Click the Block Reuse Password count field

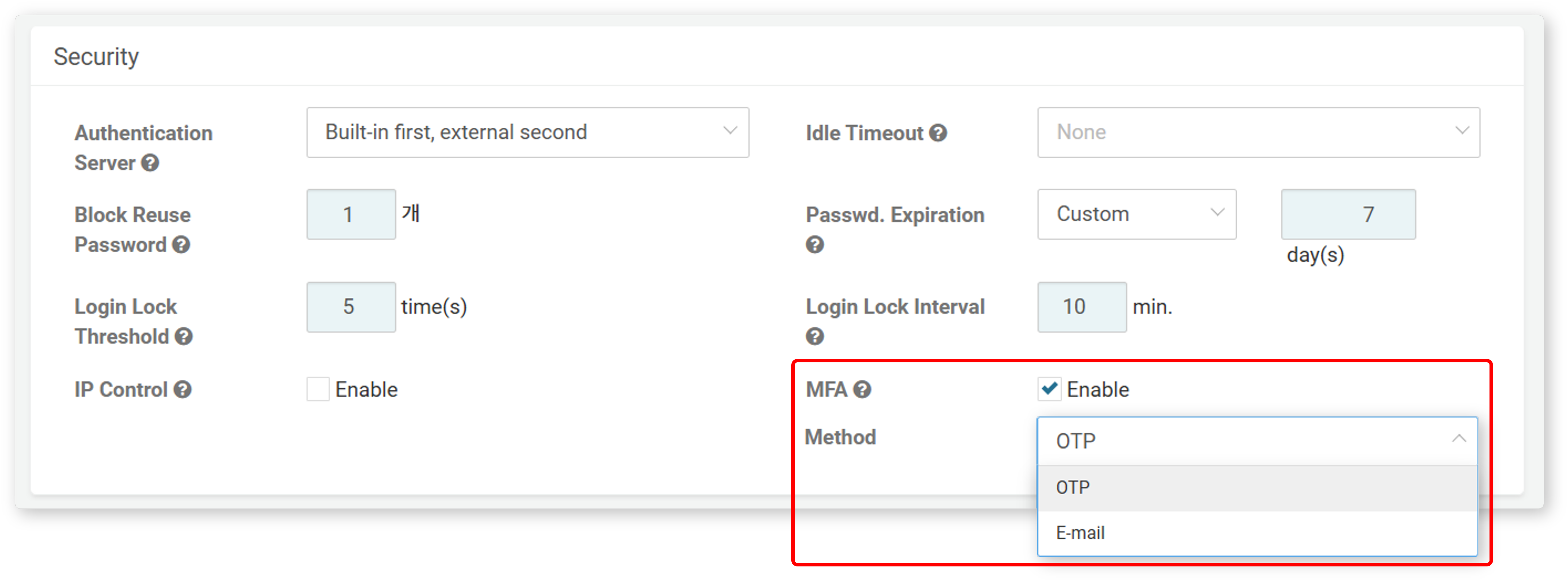[x=351, y=214]
